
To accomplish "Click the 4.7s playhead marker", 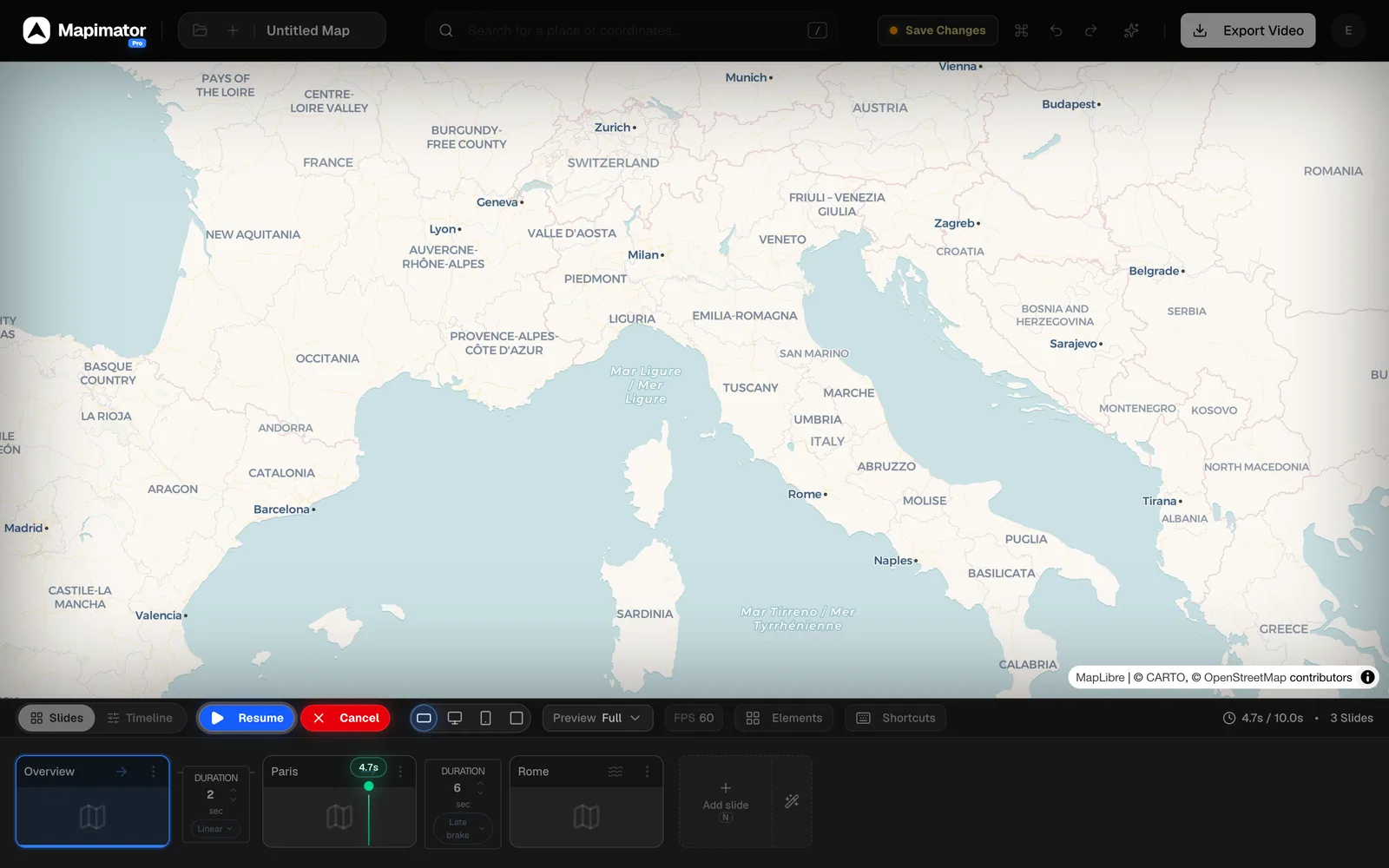I will pos(369,768).
